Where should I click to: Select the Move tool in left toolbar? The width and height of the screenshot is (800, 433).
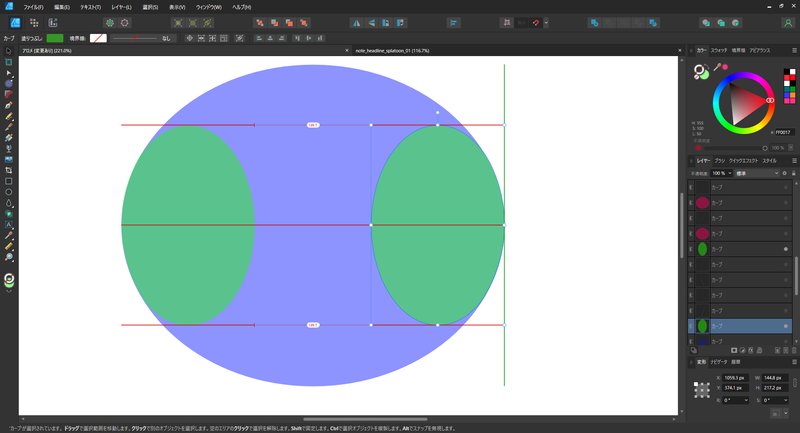point(9,51)
